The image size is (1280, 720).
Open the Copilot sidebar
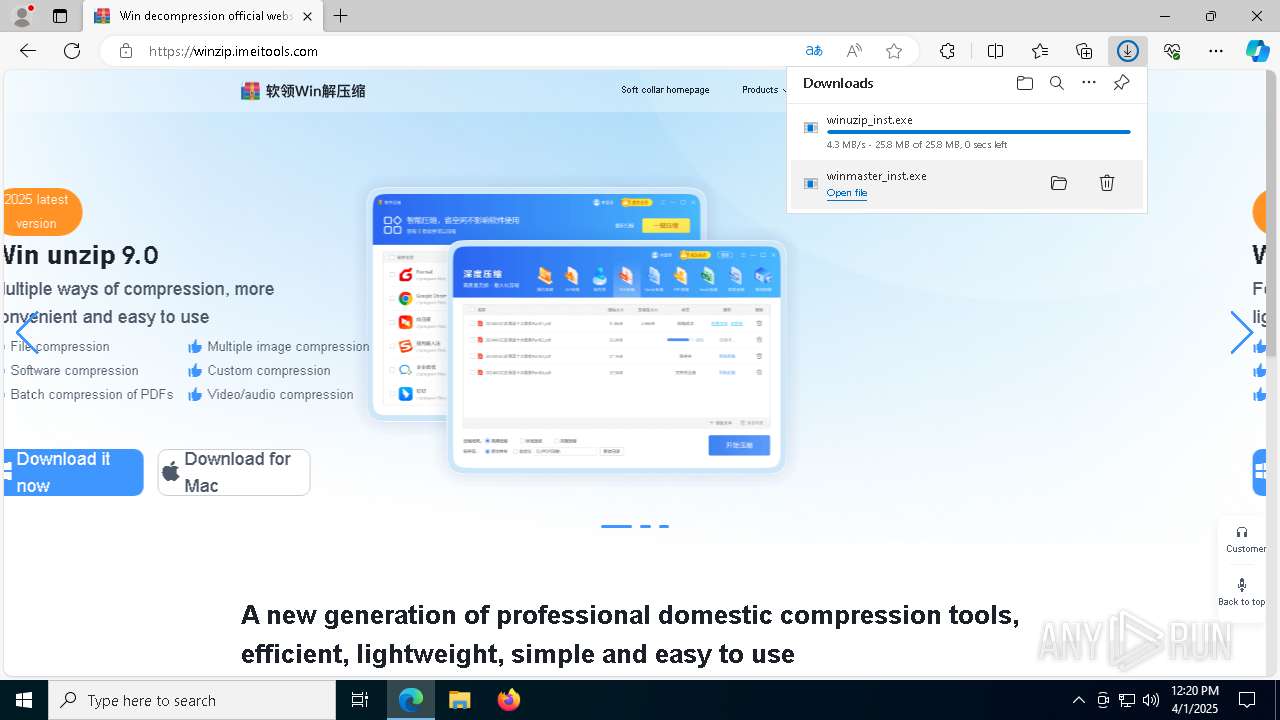click(1257, 51)
